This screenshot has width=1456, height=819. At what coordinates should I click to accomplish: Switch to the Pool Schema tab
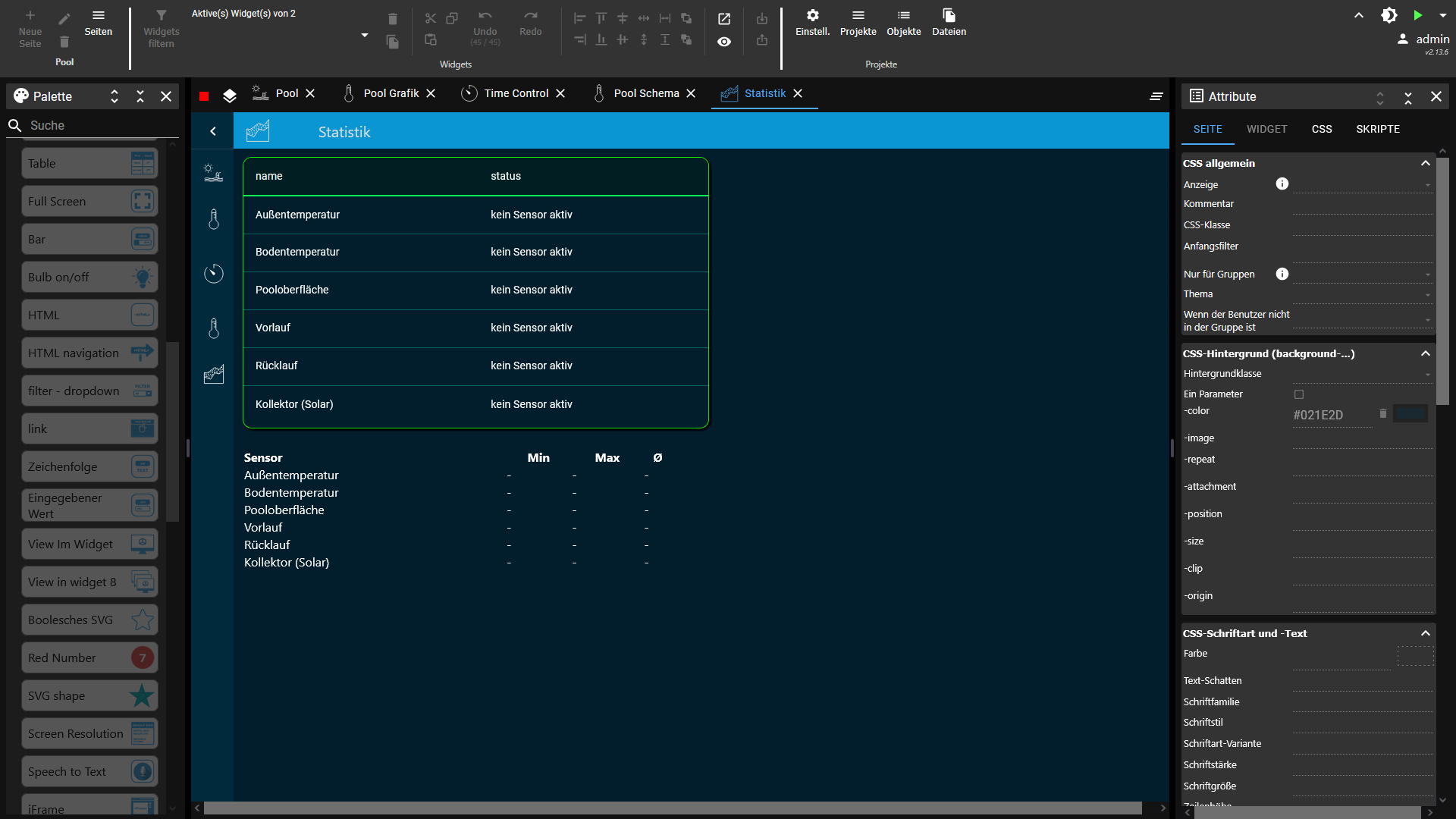point(645,93)
